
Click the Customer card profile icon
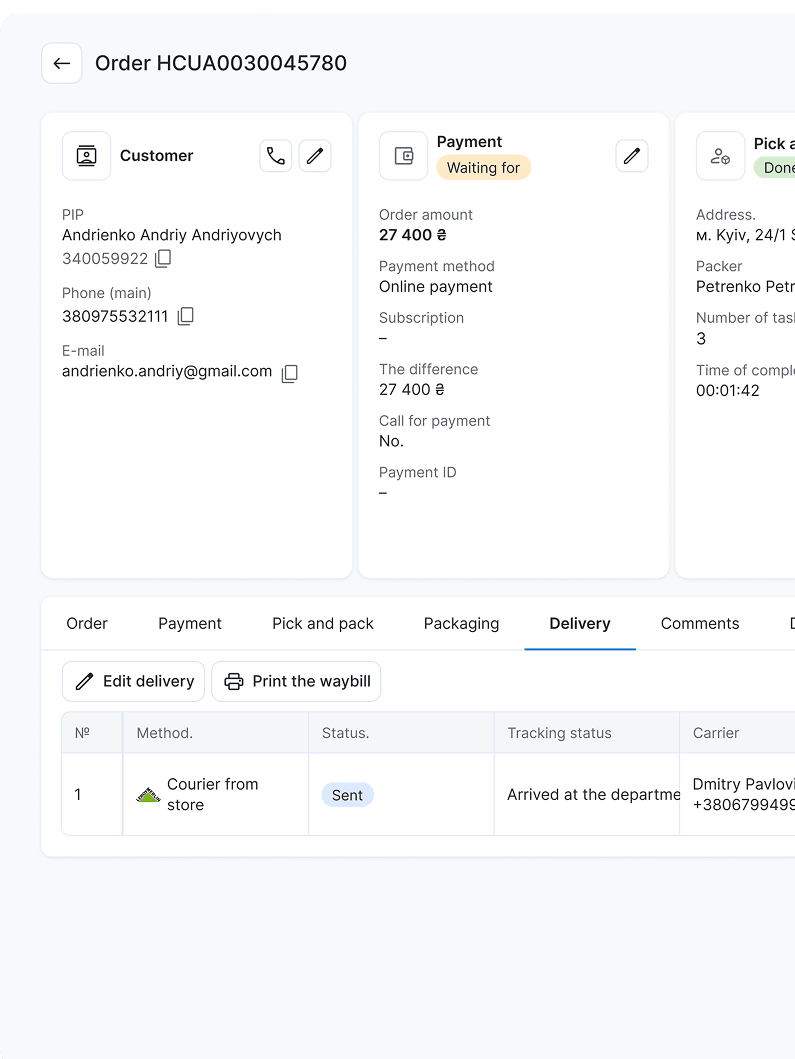[x=86, y=156]
